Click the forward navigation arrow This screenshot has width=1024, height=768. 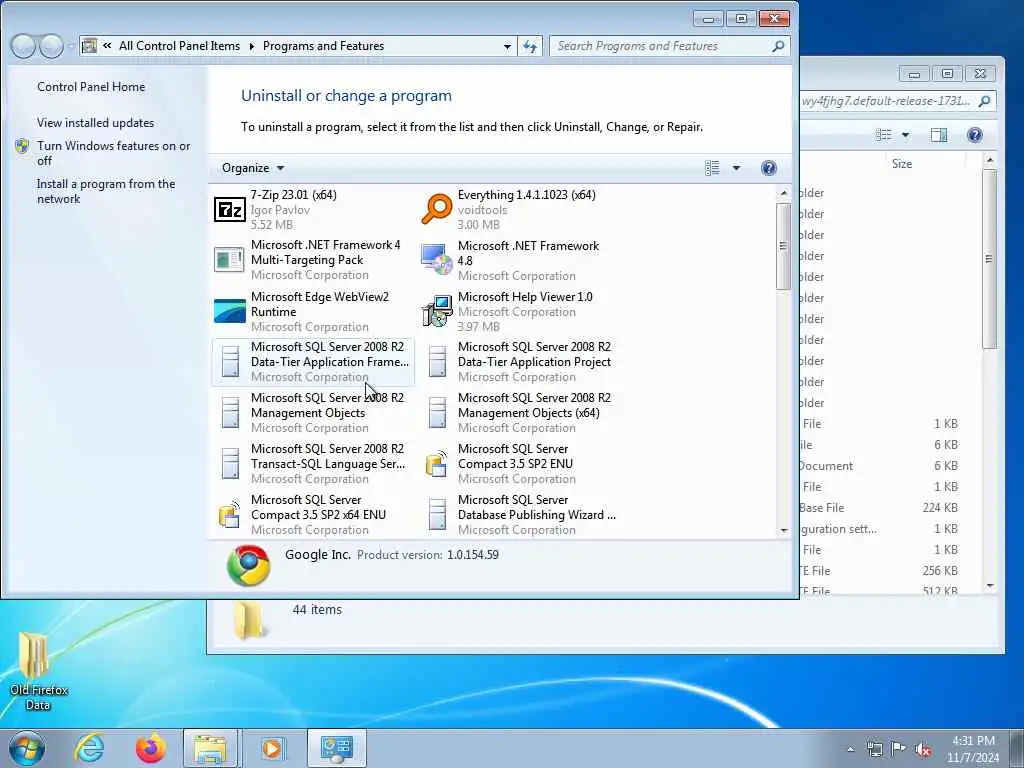52,46
